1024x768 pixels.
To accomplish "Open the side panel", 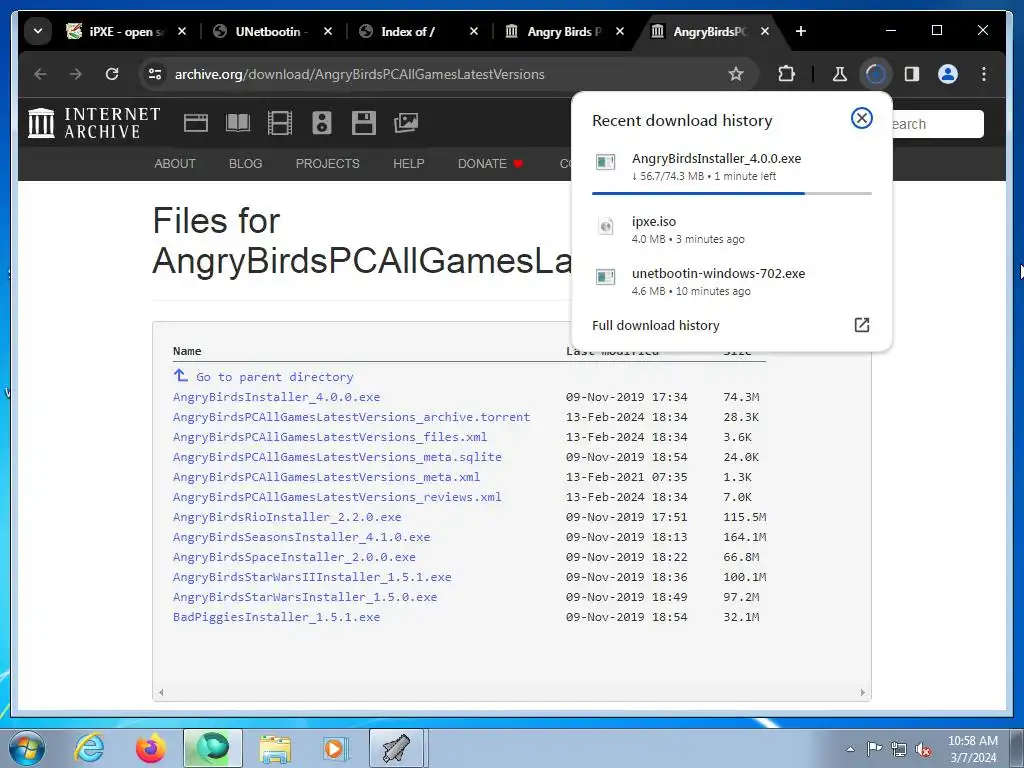I will (912, 74).
